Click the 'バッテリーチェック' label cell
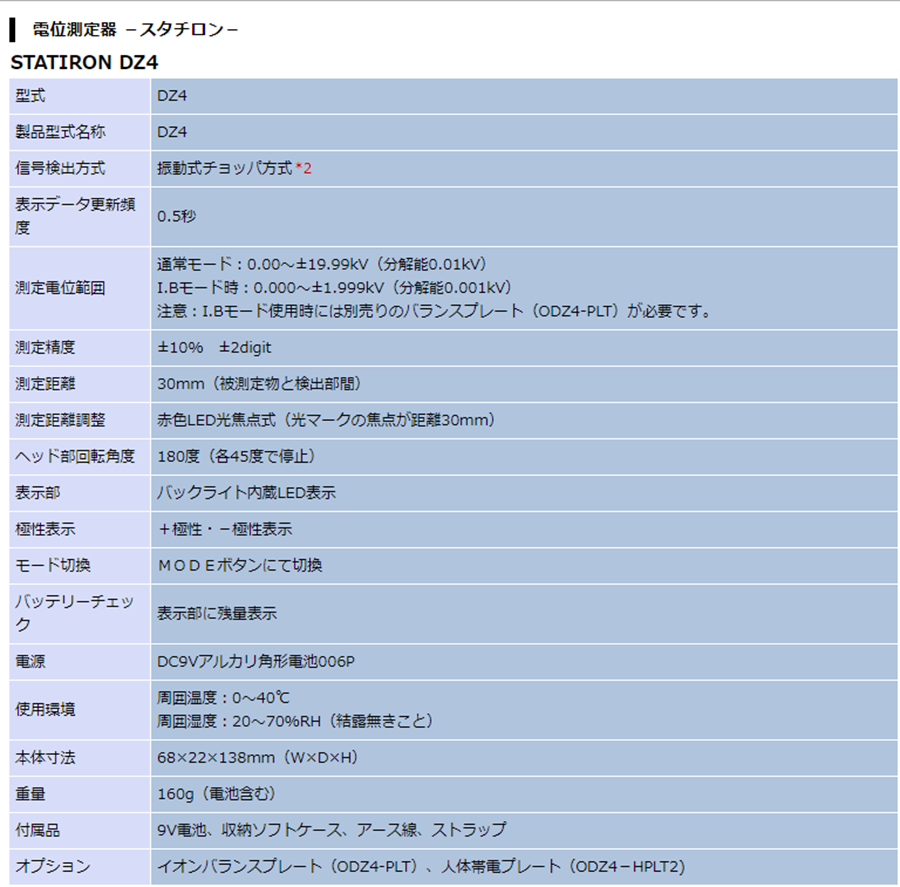This screenshot has height=887, width=900. (80, 613)
